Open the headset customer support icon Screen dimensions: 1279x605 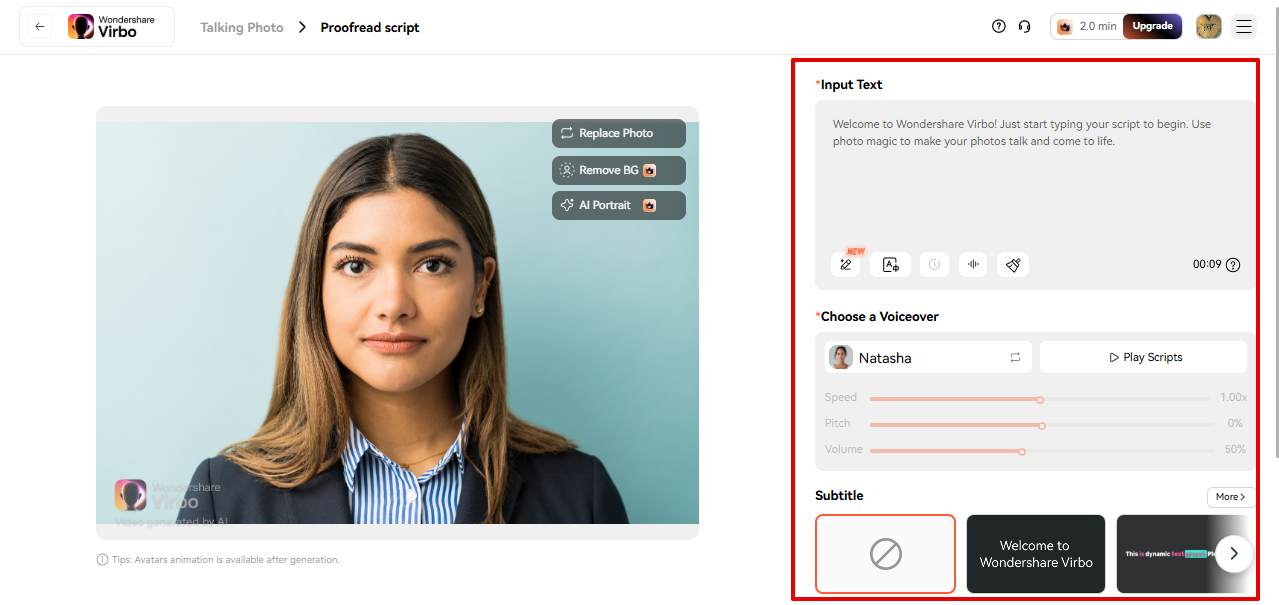tap(1024, 27)
